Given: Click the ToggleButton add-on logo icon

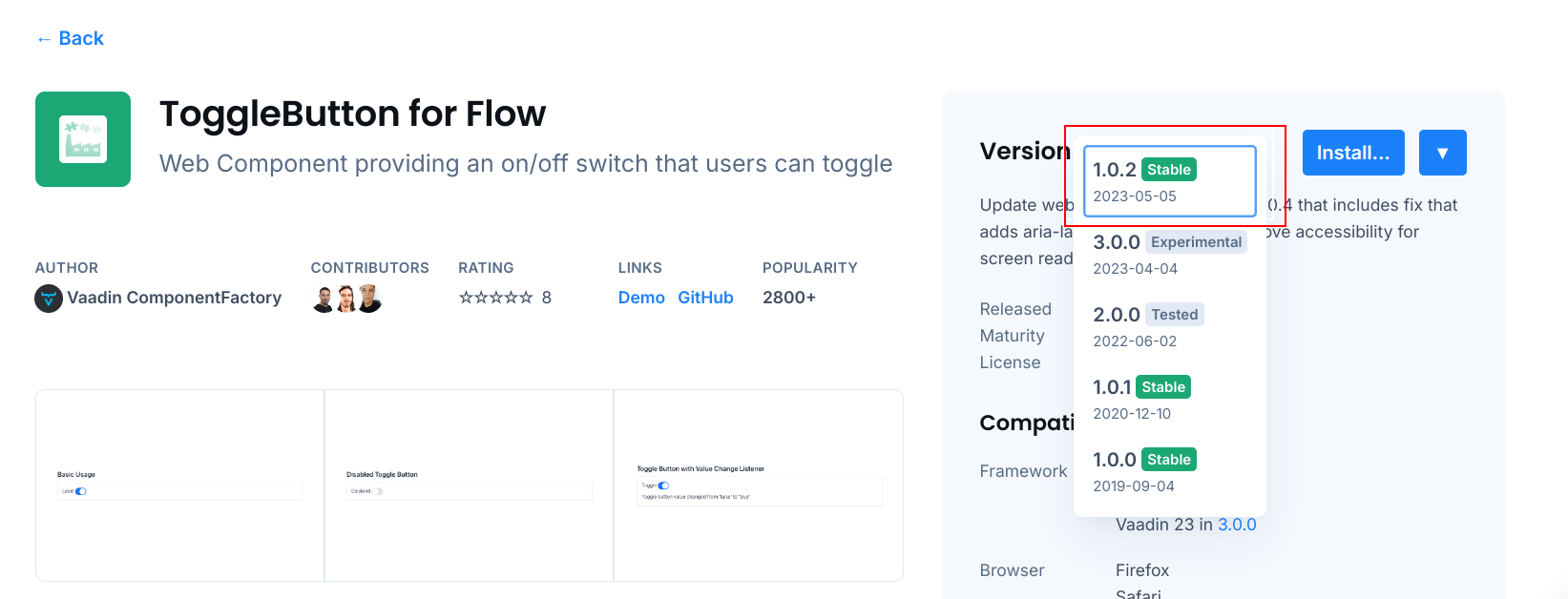Looking at the screenshot, I should [83, 139].
